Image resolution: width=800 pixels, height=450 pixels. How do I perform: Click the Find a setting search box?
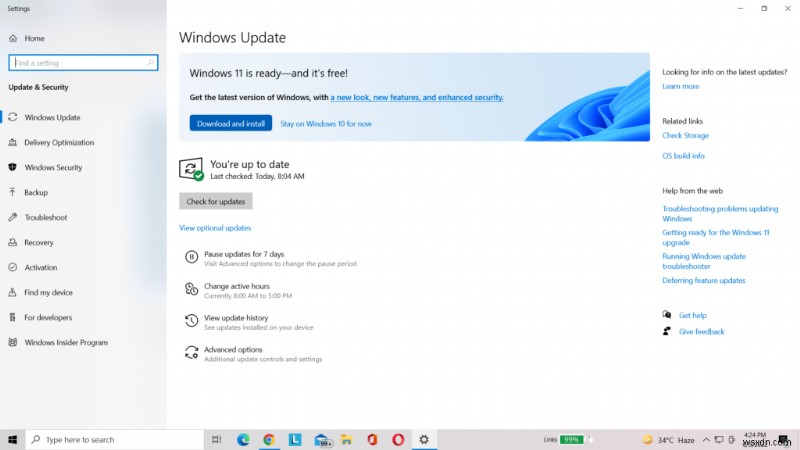tap(83, 63)
